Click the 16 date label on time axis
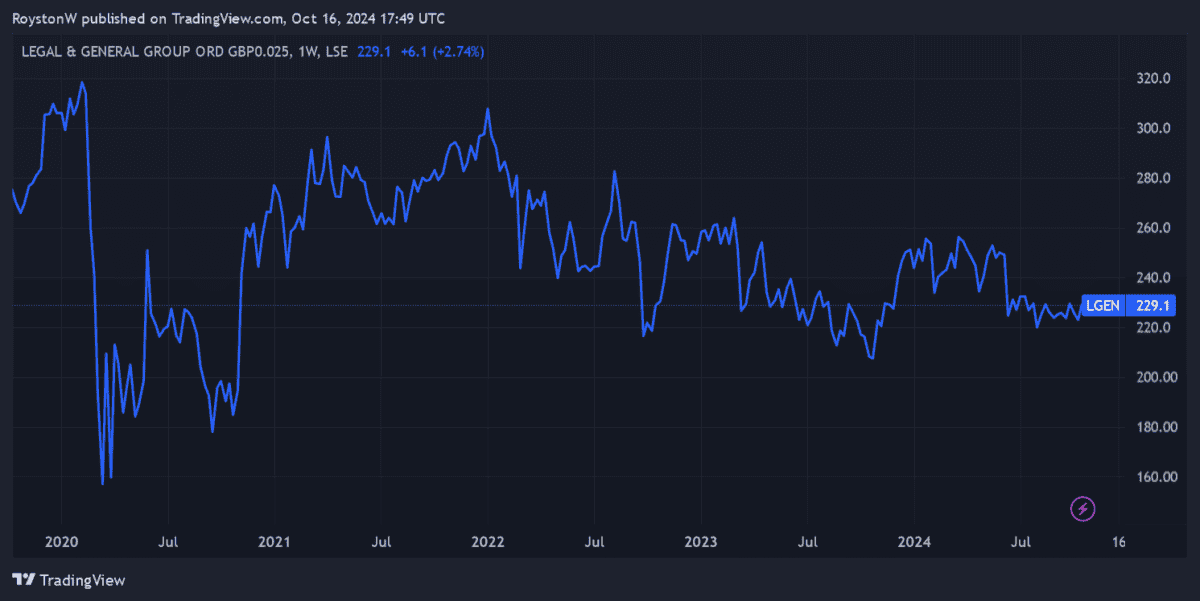 click(1118, 542)
